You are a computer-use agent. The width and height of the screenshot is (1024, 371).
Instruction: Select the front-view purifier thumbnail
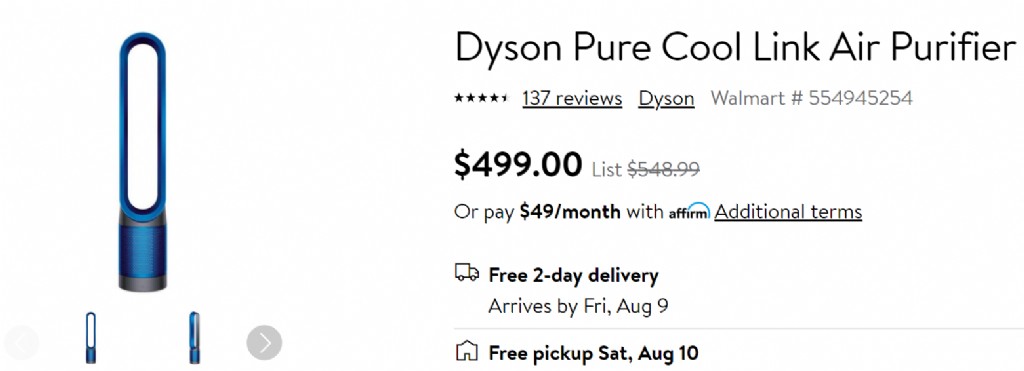91,338
